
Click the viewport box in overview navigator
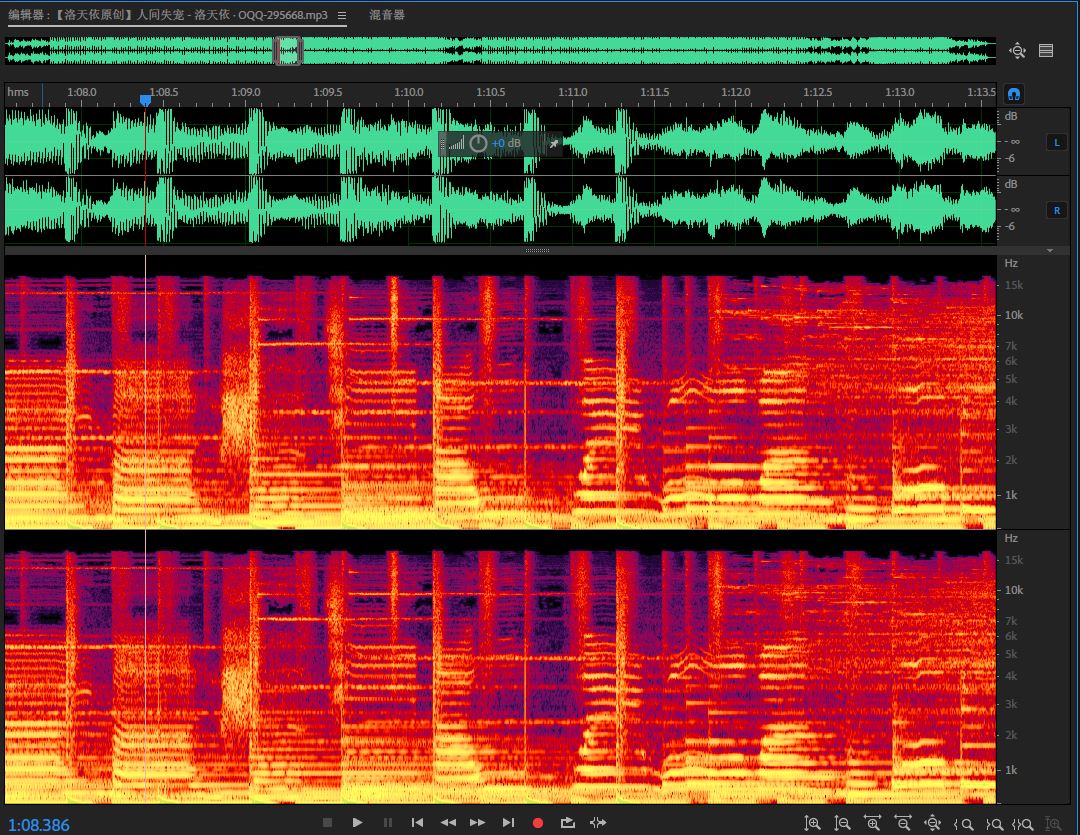pos(288,51)
